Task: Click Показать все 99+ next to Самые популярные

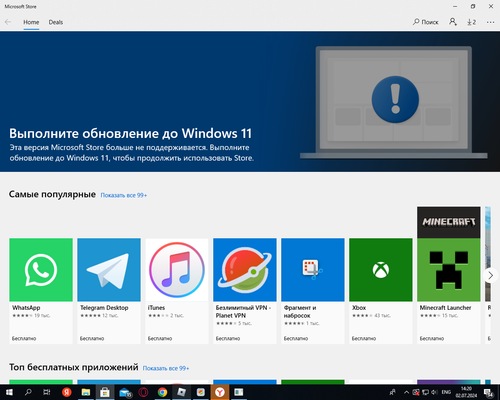Action: click(124, 195)
